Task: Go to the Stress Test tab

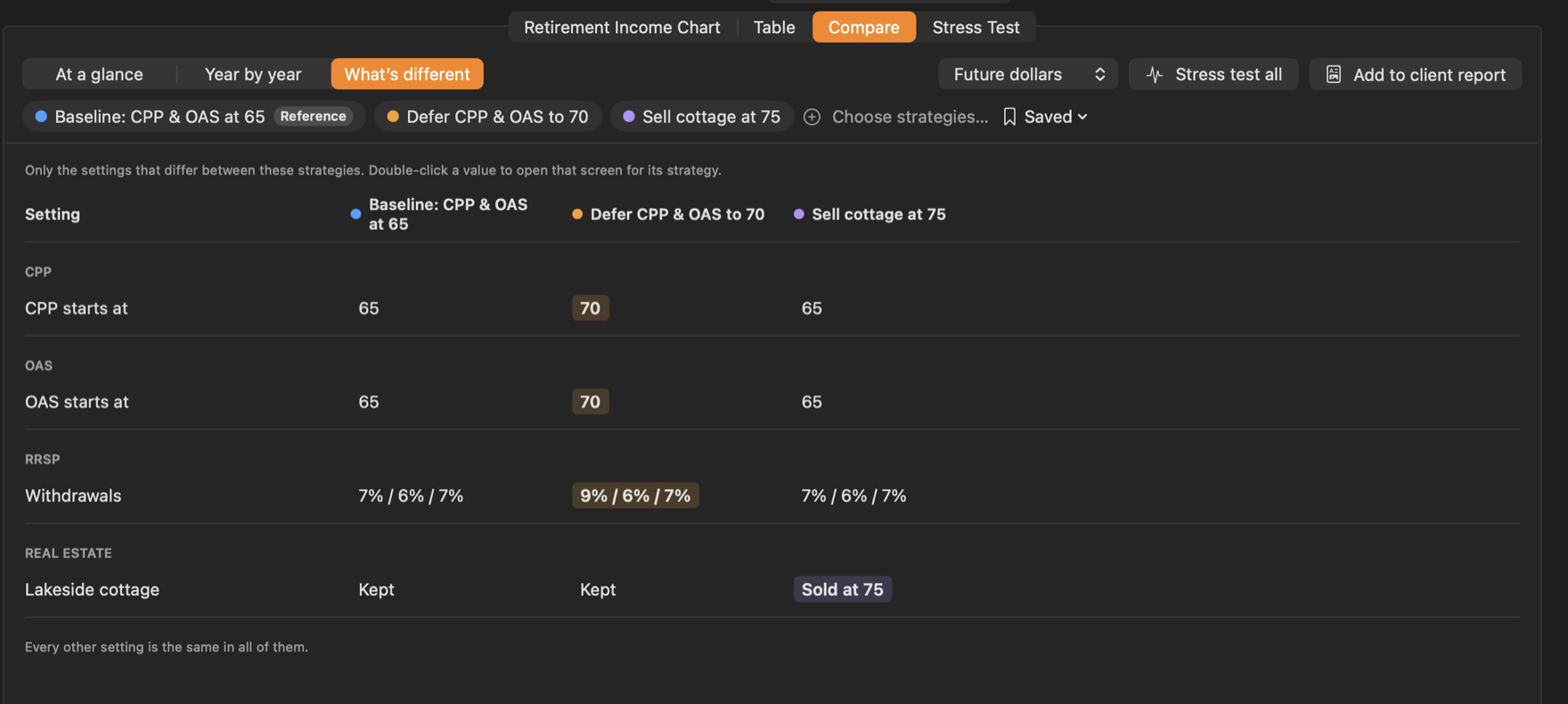Action: point(976,27)
